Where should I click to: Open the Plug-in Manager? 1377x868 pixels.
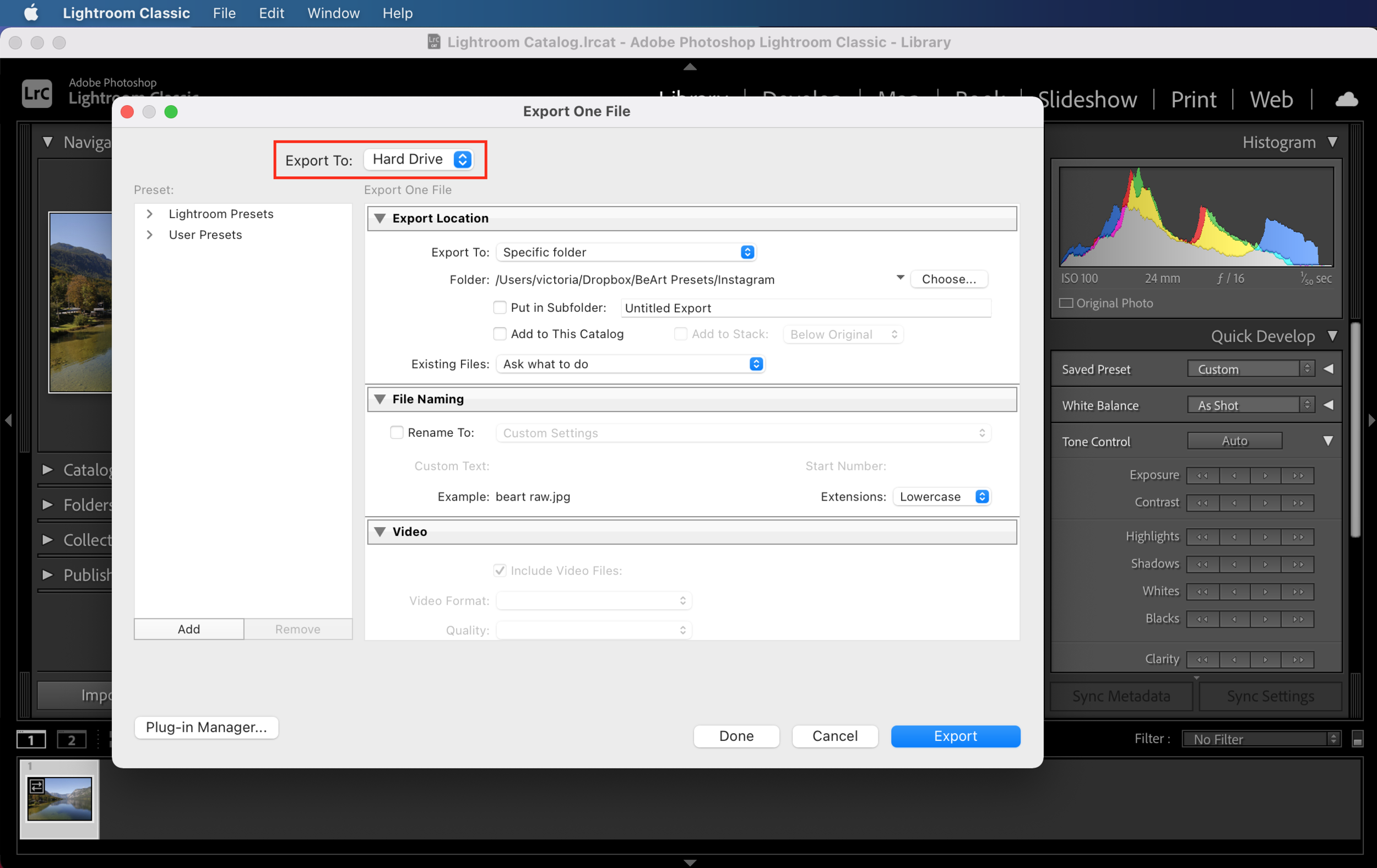tap(207, 727)
